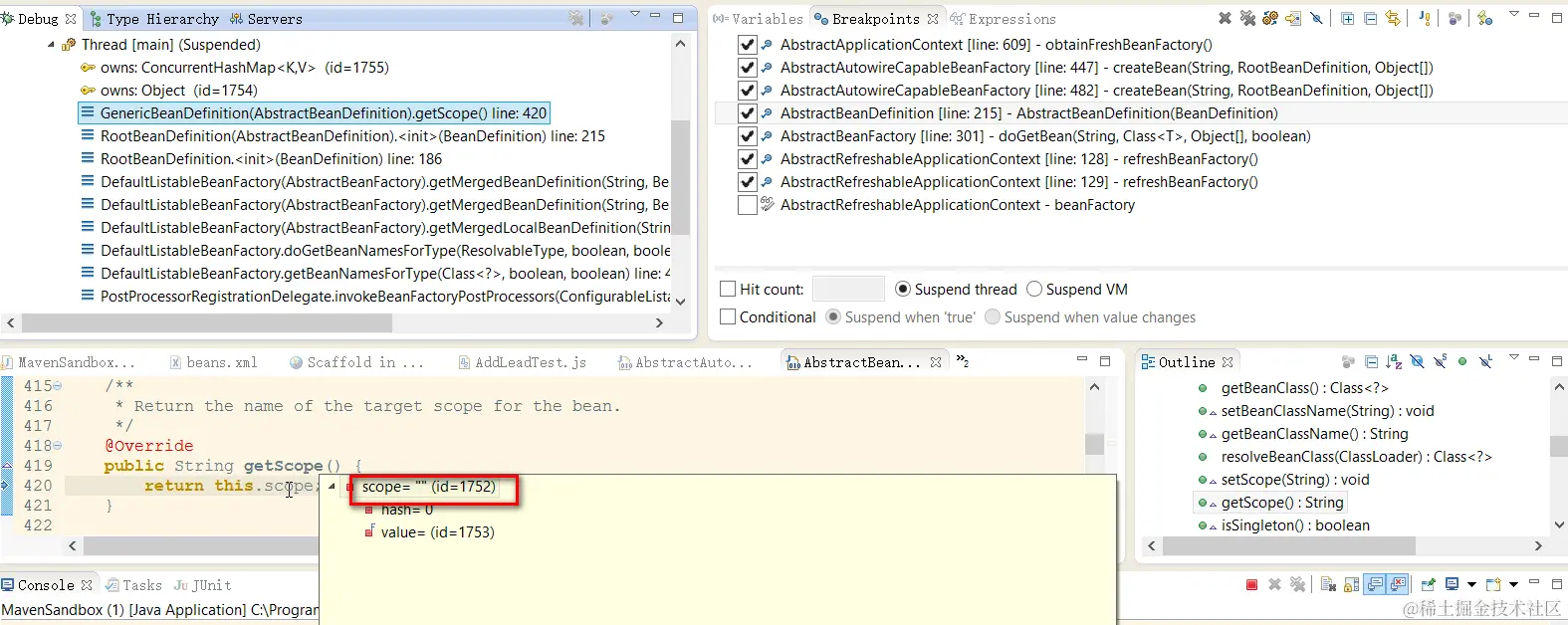The width and height of the screenshot is (1568, 625).
Task: Toggle Link with Debug View icon
Action: [x=1393, y=18]
